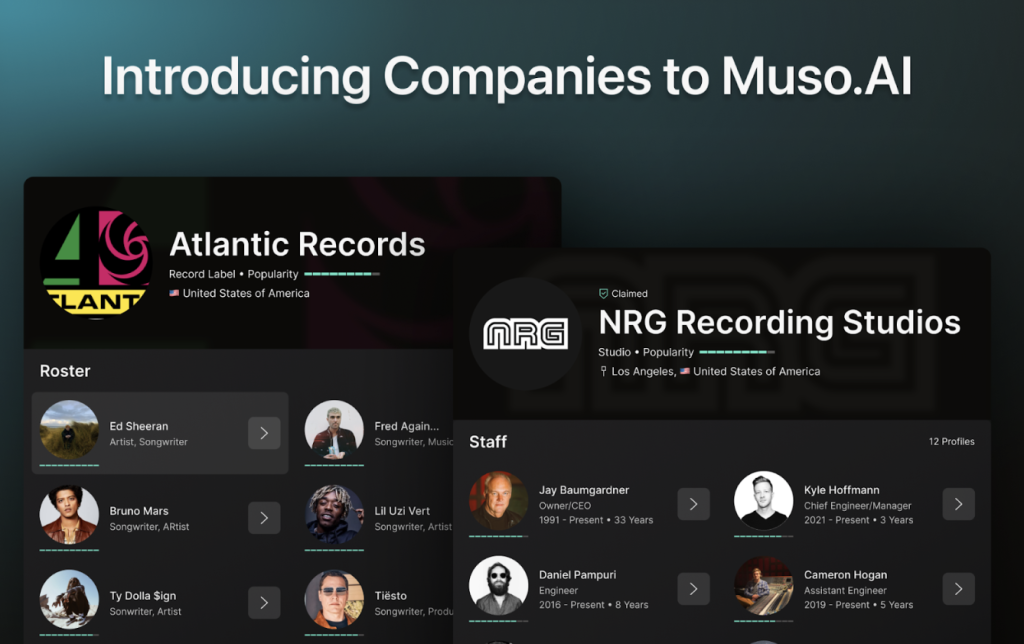
Task: Click 'Introducing Companies to Muso.AI' headline
Action: (507, 76)
